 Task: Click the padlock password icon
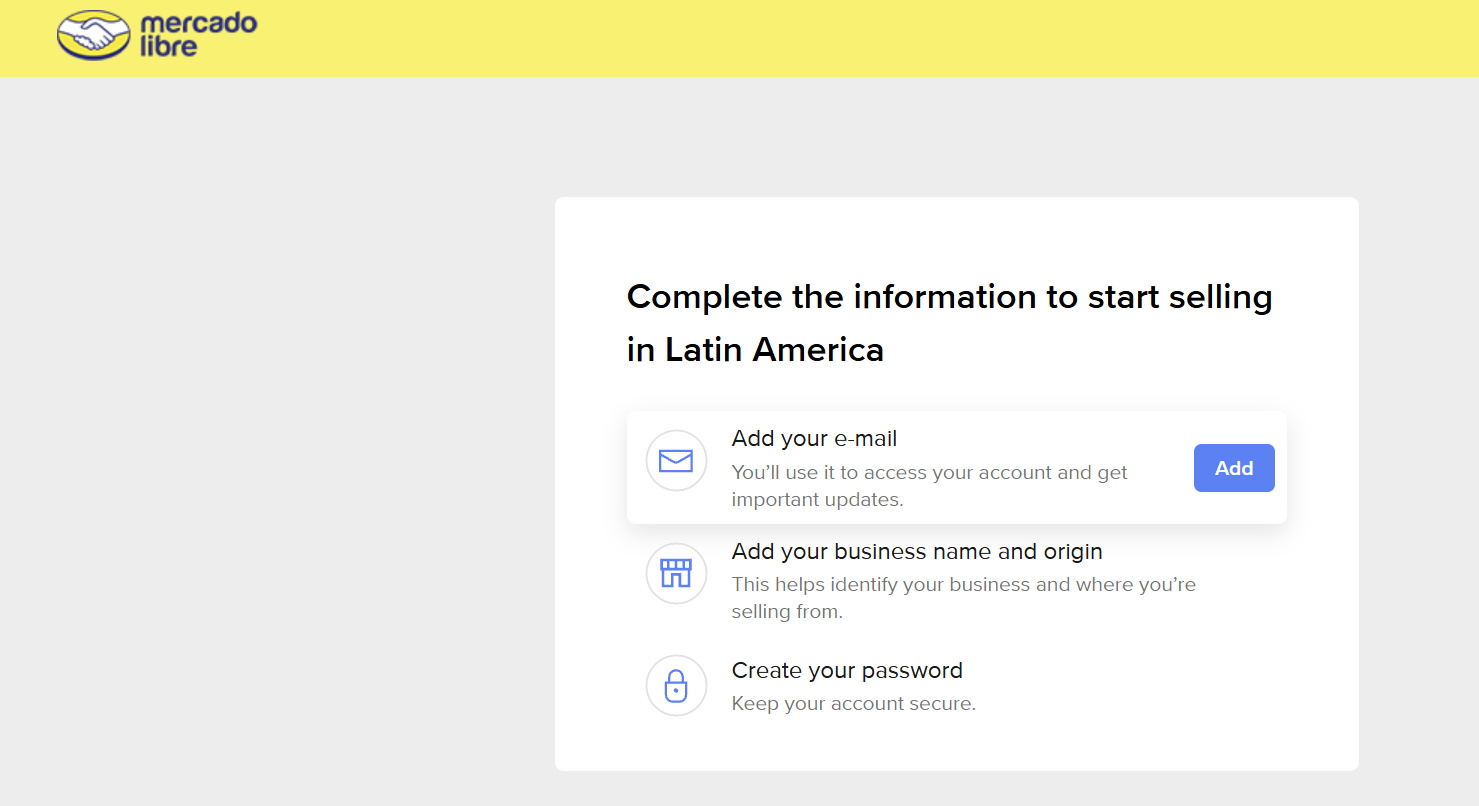click(676, 686)
